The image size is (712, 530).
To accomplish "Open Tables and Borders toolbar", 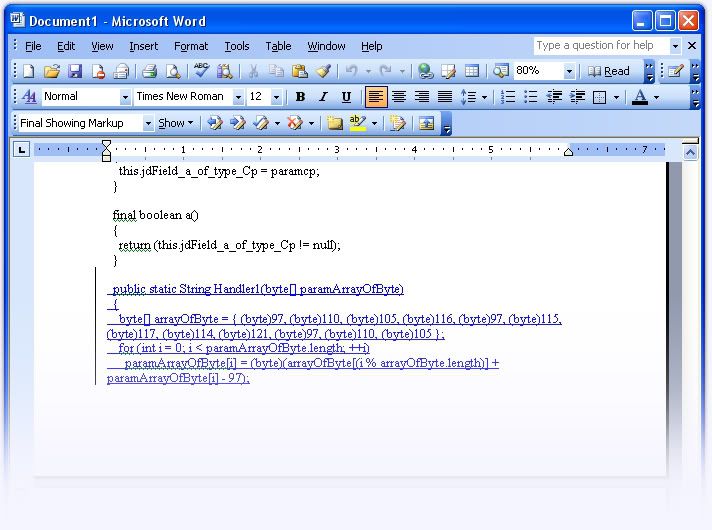I will (448, 71).
